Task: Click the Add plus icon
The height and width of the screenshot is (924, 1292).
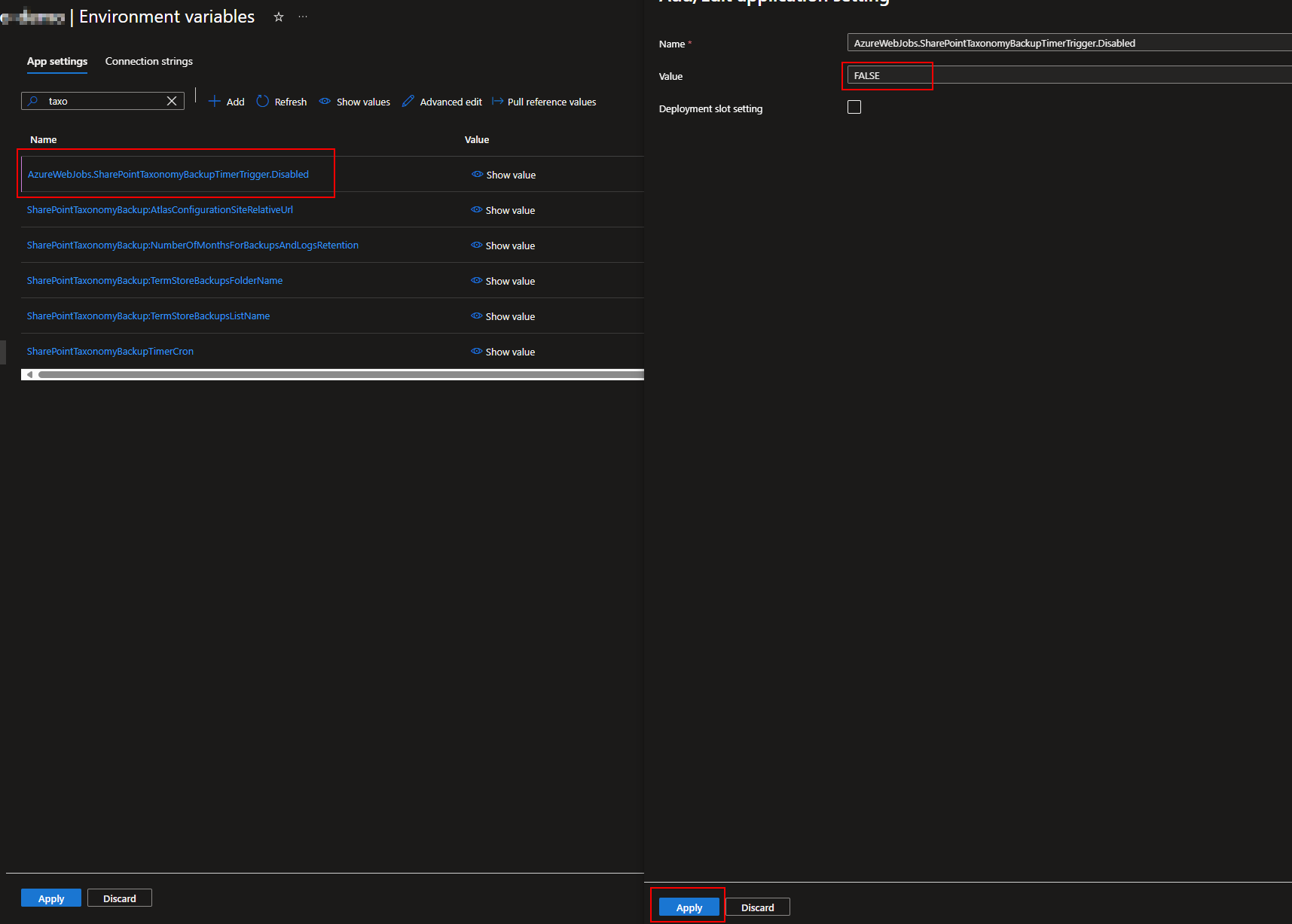Action: coord(214,101)
